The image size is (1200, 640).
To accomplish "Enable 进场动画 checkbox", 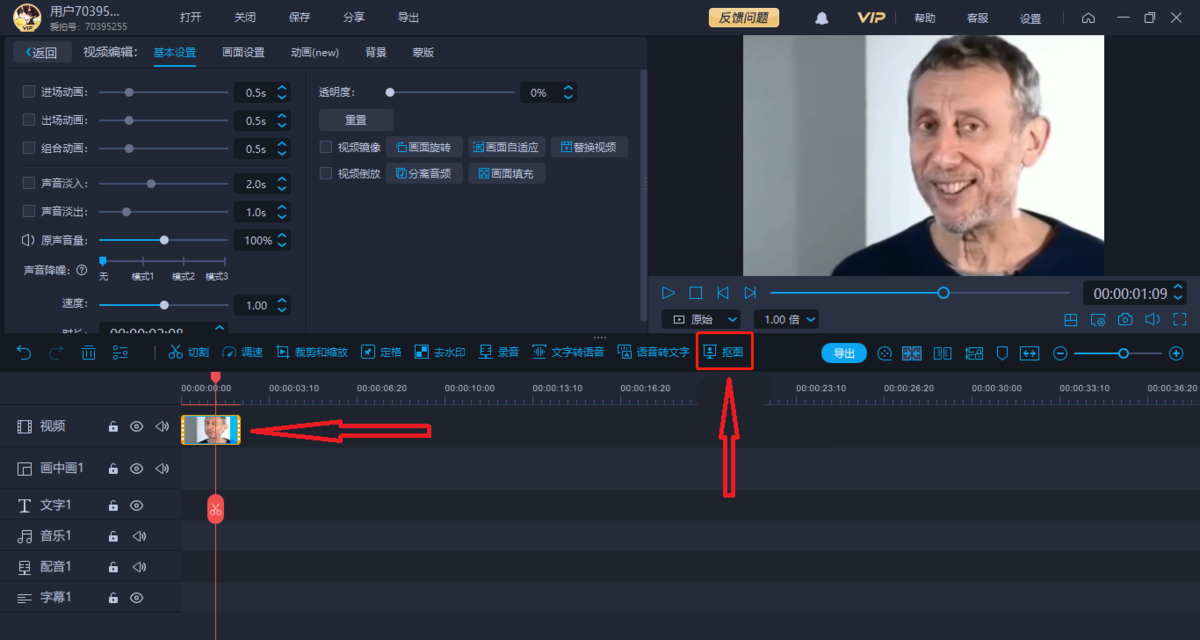I will click(x=29, y=92).
